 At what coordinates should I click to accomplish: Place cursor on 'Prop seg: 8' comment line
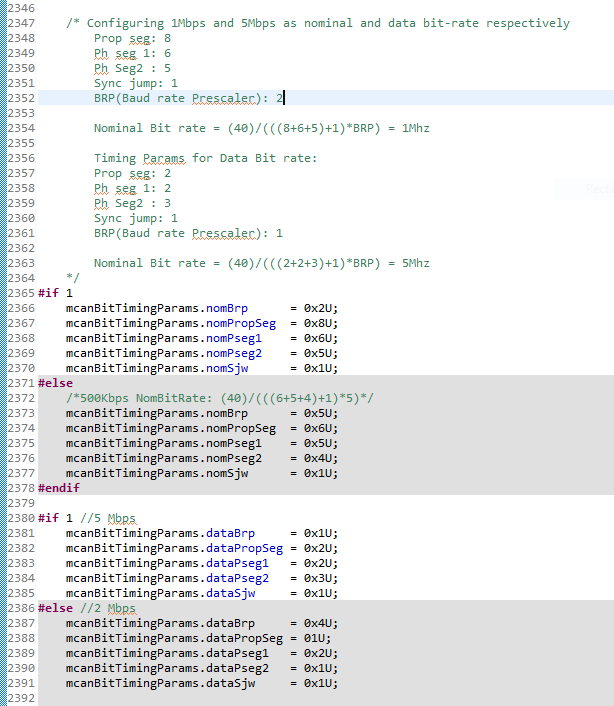coord(132,38)
